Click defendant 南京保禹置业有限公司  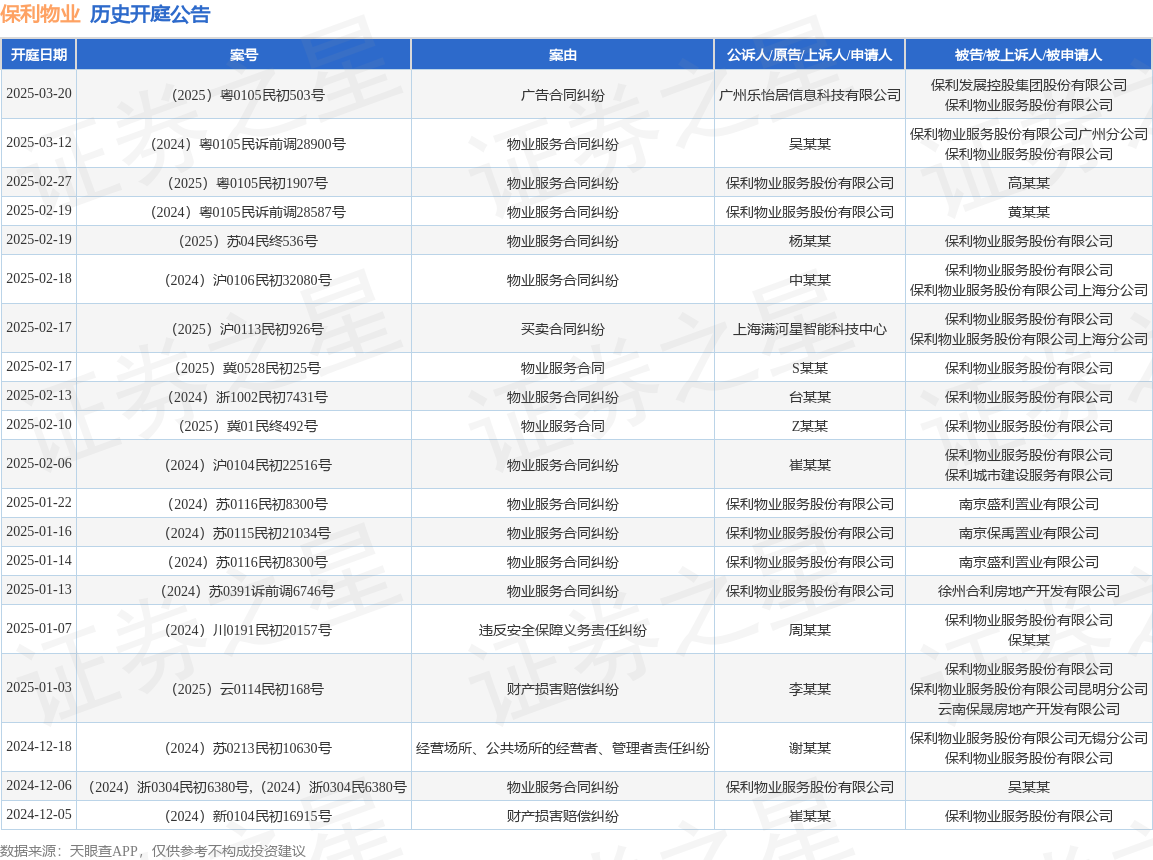click(1029, 533)
